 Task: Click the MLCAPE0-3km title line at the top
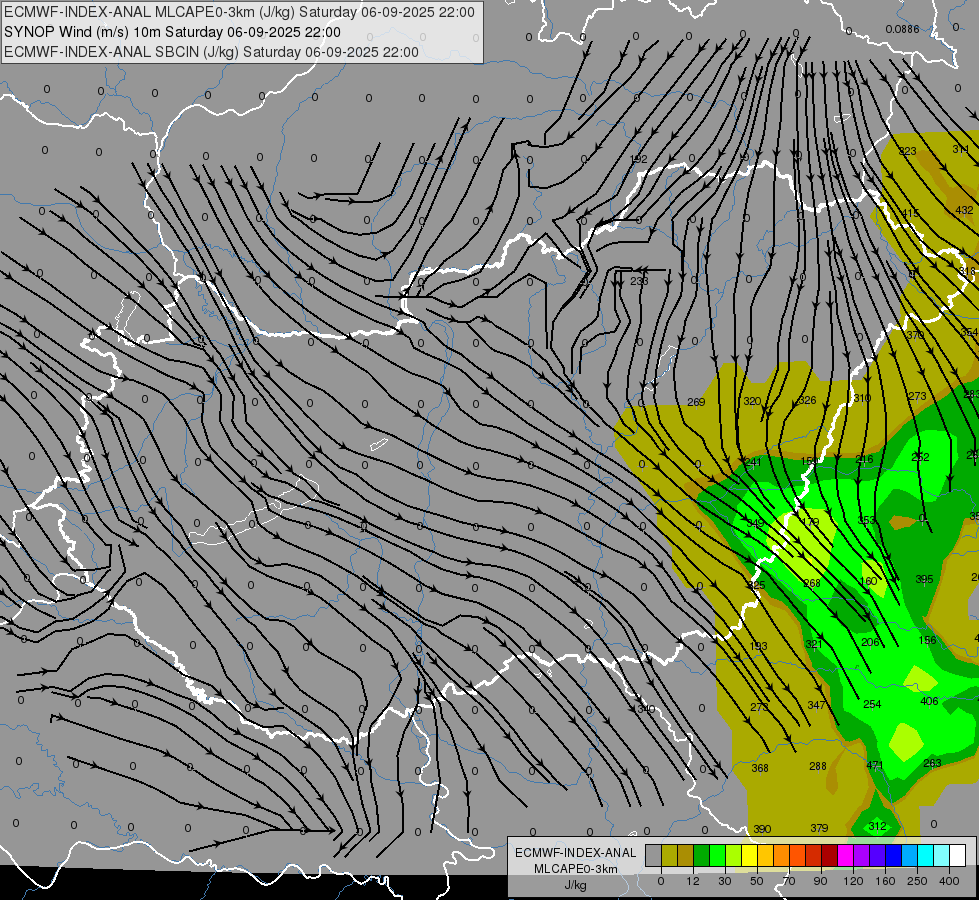point(239,12)
